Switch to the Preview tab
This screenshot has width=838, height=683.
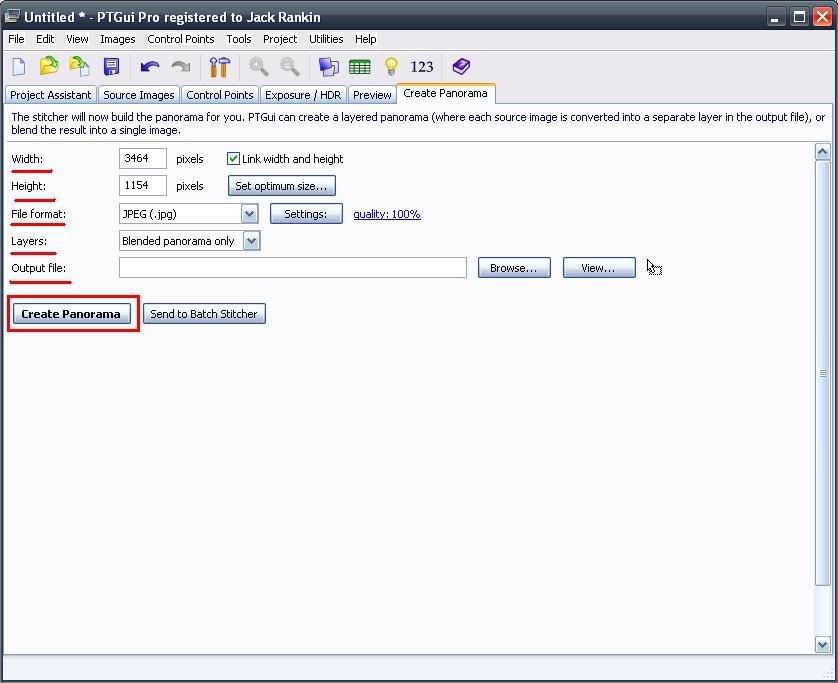click(x=372, y=95)
